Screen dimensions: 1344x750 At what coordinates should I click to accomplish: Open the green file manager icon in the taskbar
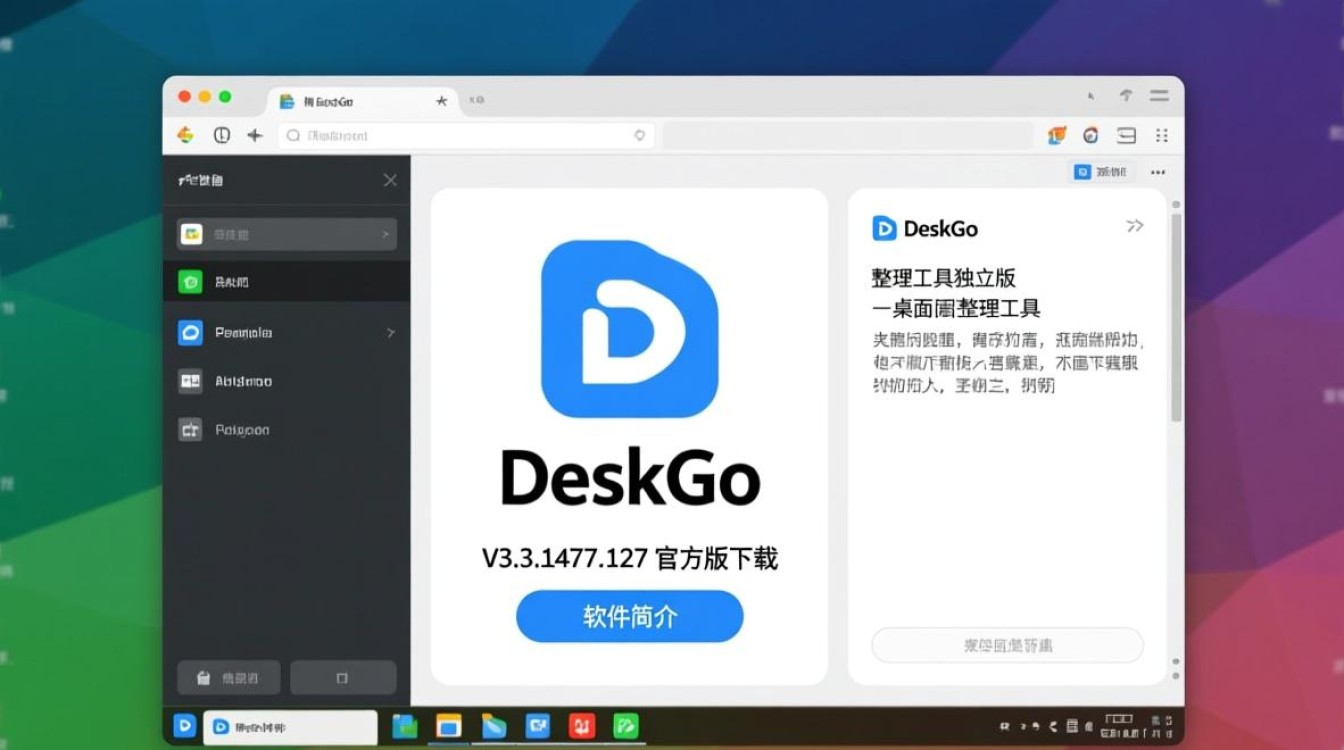coord(404,727)
